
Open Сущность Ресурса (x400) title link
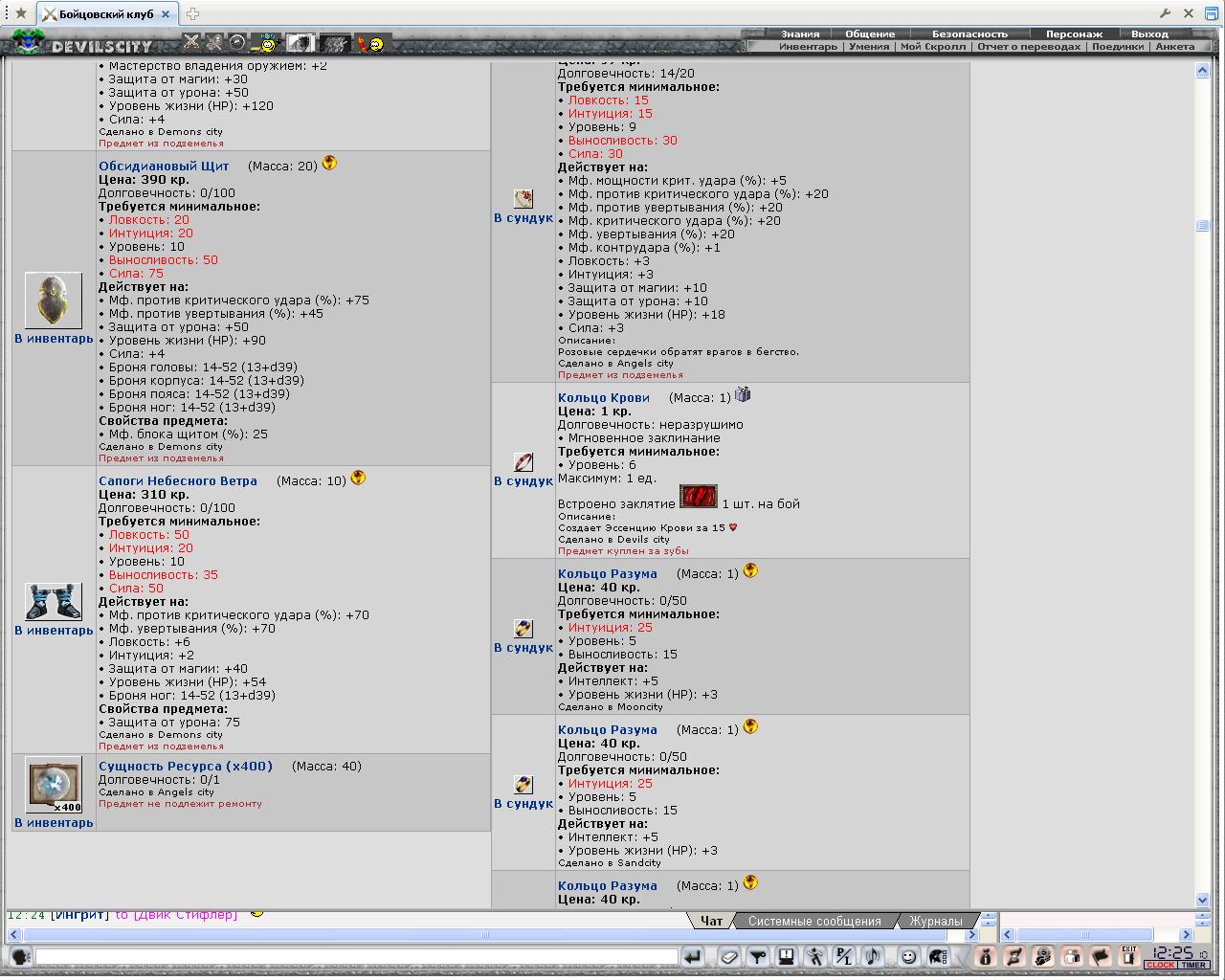pyautogui.click(x=186, y=767)
